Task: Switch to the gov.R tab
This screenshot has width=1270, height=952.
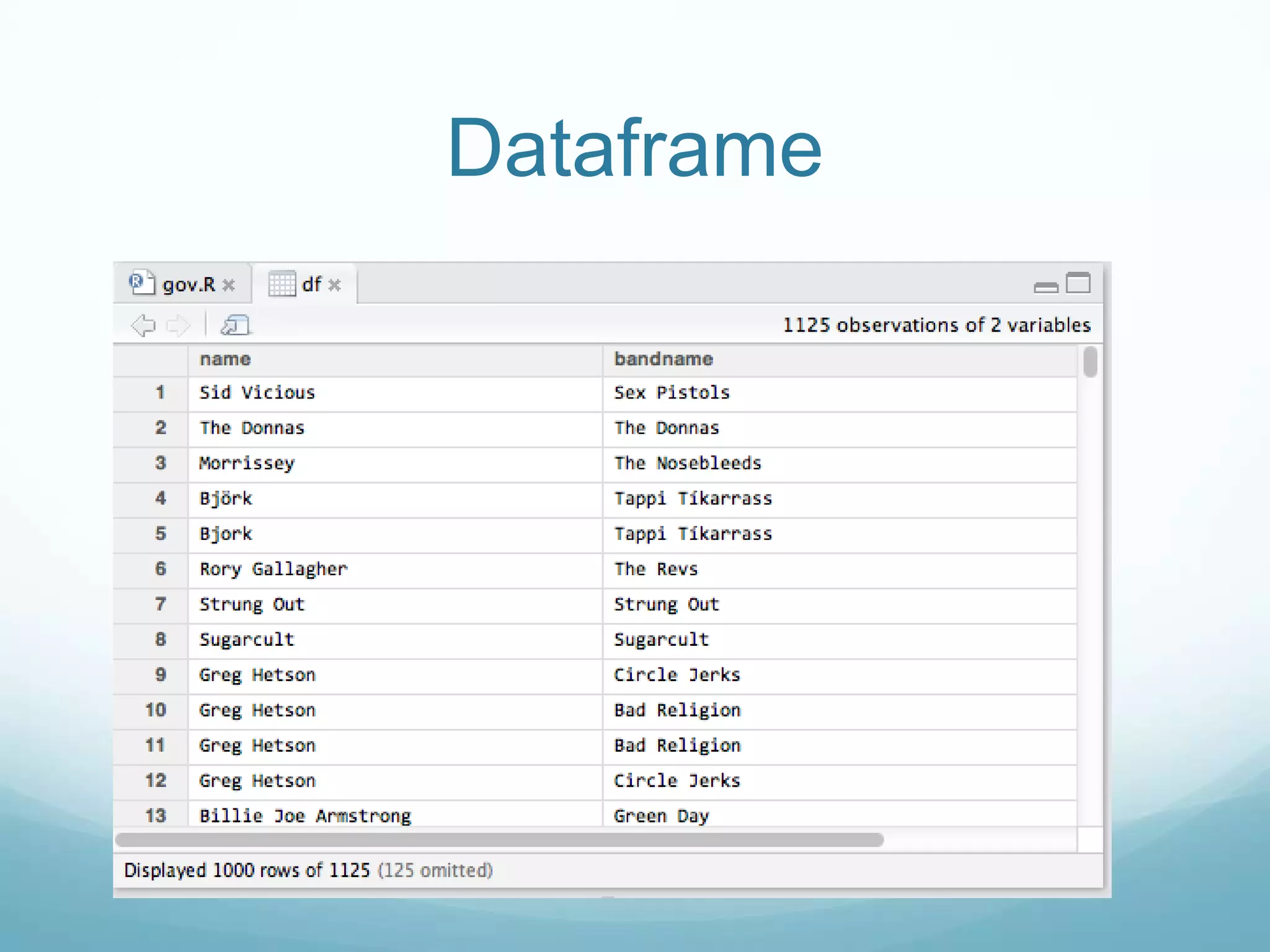Action: (x=189, y=285)
